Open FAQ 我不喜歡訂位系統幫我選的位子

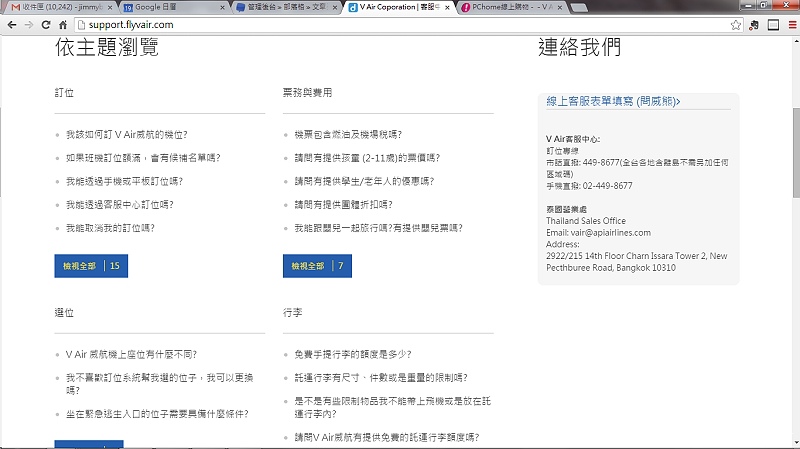coord(159,384)
